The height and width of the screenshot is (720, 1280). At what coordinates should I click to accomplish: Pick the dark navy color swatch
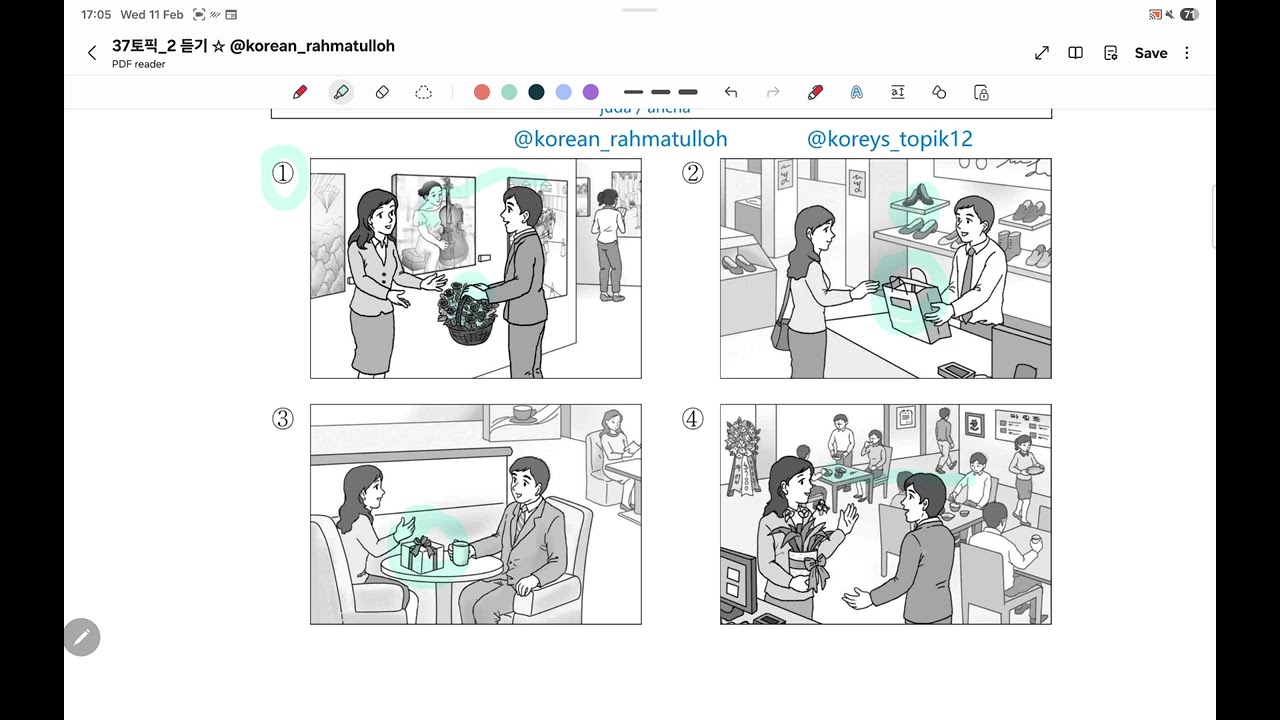[536, 92]
